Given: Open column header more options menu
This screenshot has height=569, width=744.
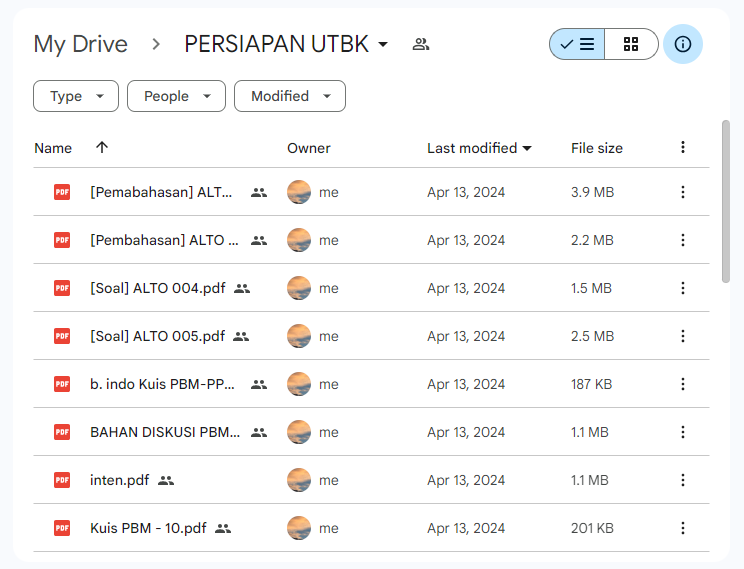Looking at the screenshot, I should (x=683, y=147).
